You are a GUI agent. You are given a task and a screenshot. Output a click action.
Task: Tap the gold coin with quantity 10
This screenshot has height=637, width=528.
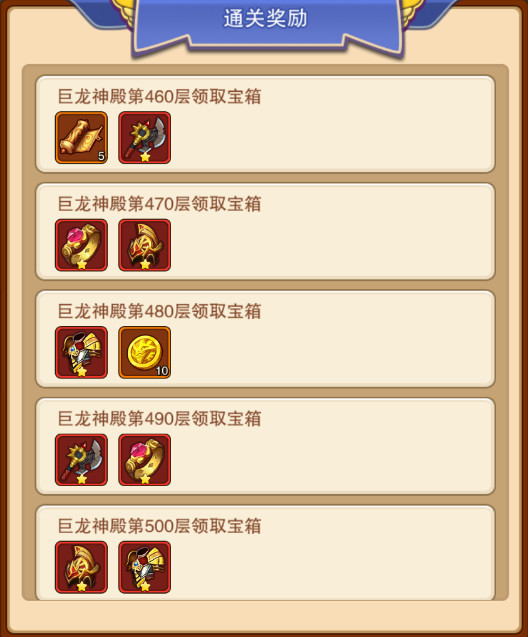tap(145, 352)
